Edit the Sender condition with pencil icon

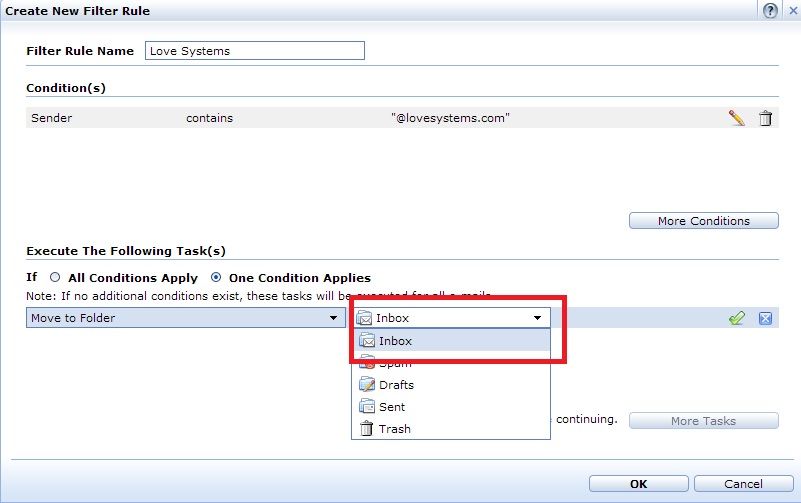[x=736, y=118]
